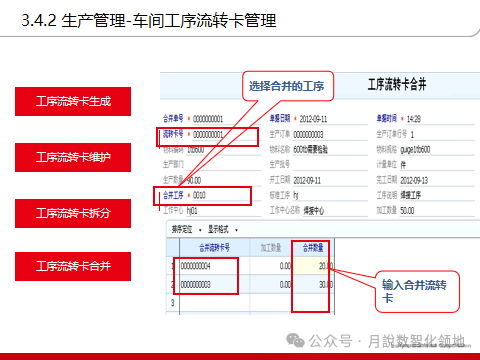Select row 3 header in the grid

tap(173, 303)
